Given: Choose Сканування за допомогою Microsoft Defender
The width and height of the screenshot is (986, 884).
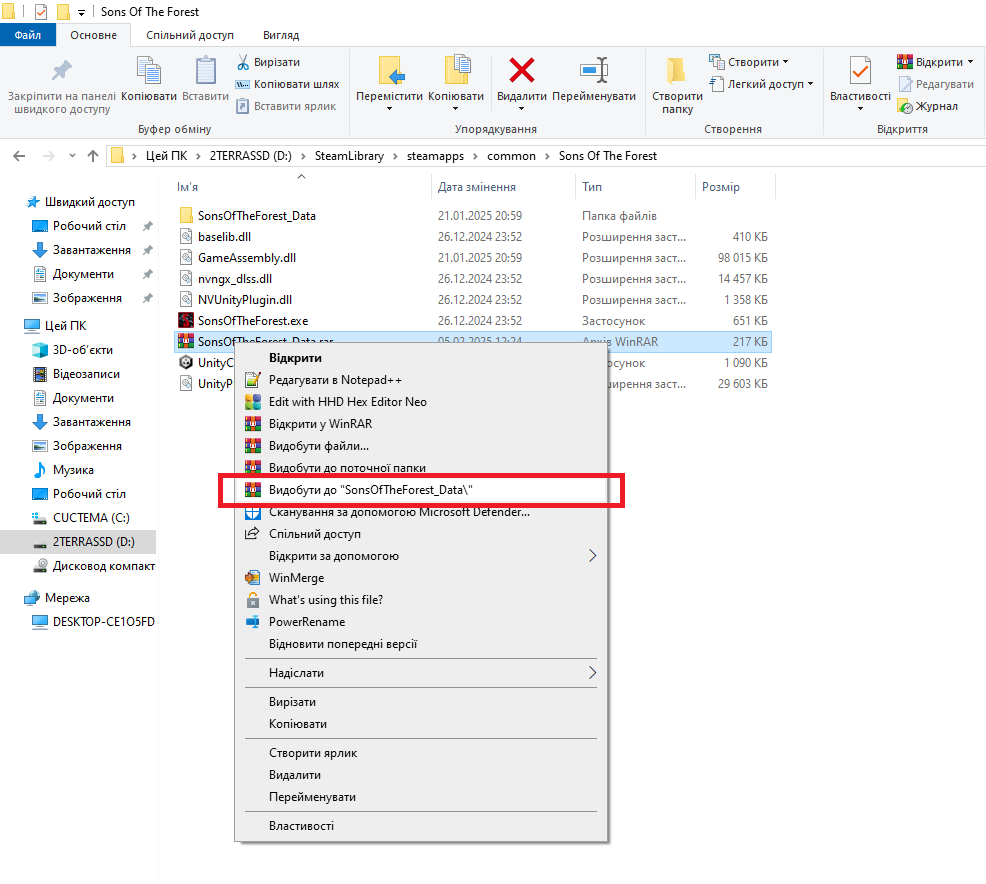Looking at the screenshot, I should coord(421,512).
